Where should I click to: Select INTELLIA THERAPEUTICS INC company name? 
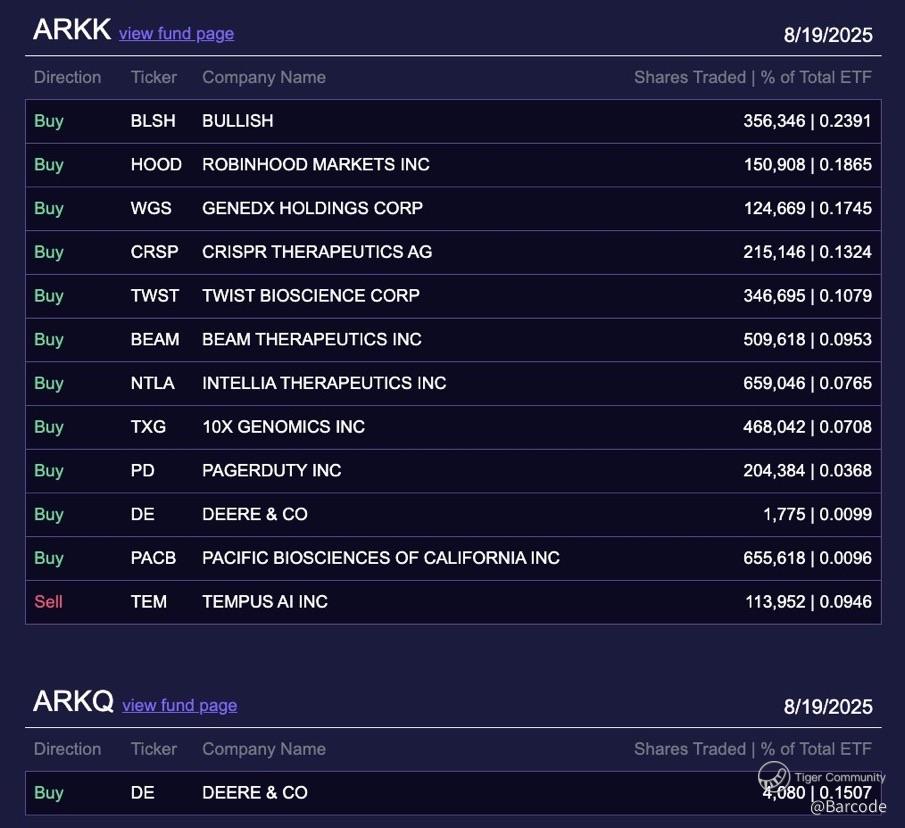click(324, 383)
